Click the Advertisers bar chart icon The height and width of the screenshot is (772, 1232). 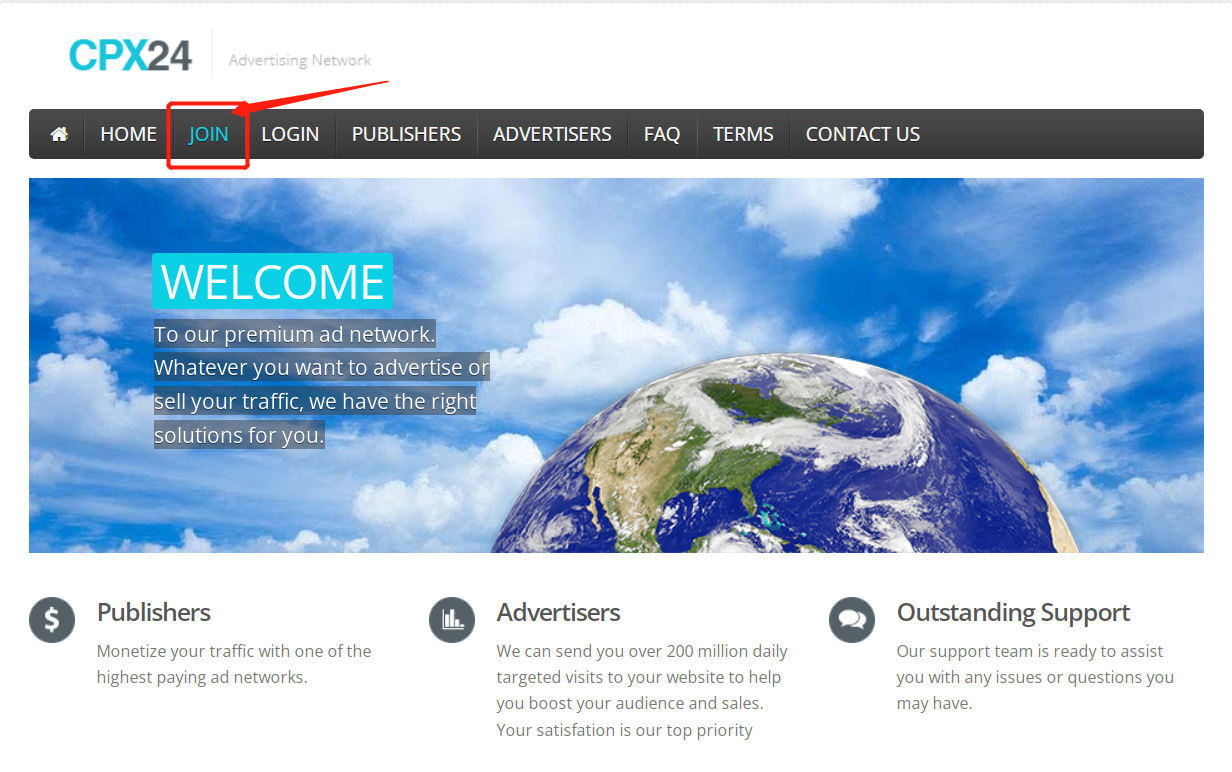tap(452, 620)
